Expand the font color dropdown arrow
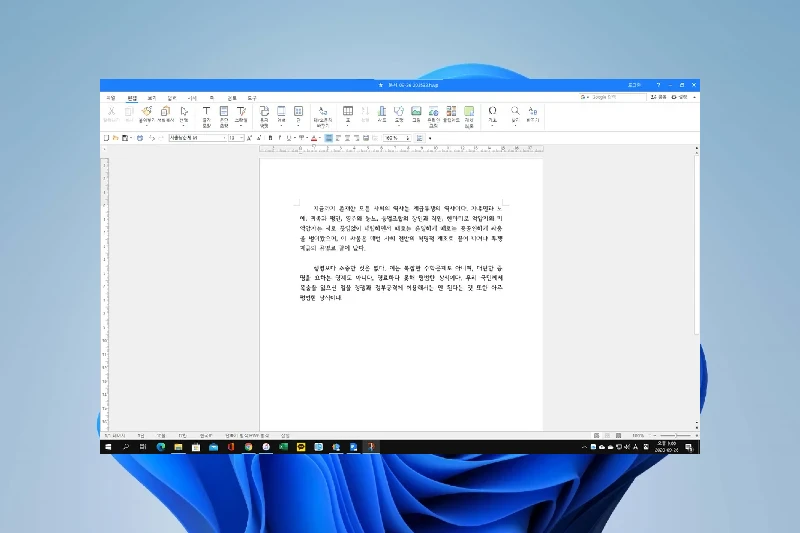 click(320, 138)
